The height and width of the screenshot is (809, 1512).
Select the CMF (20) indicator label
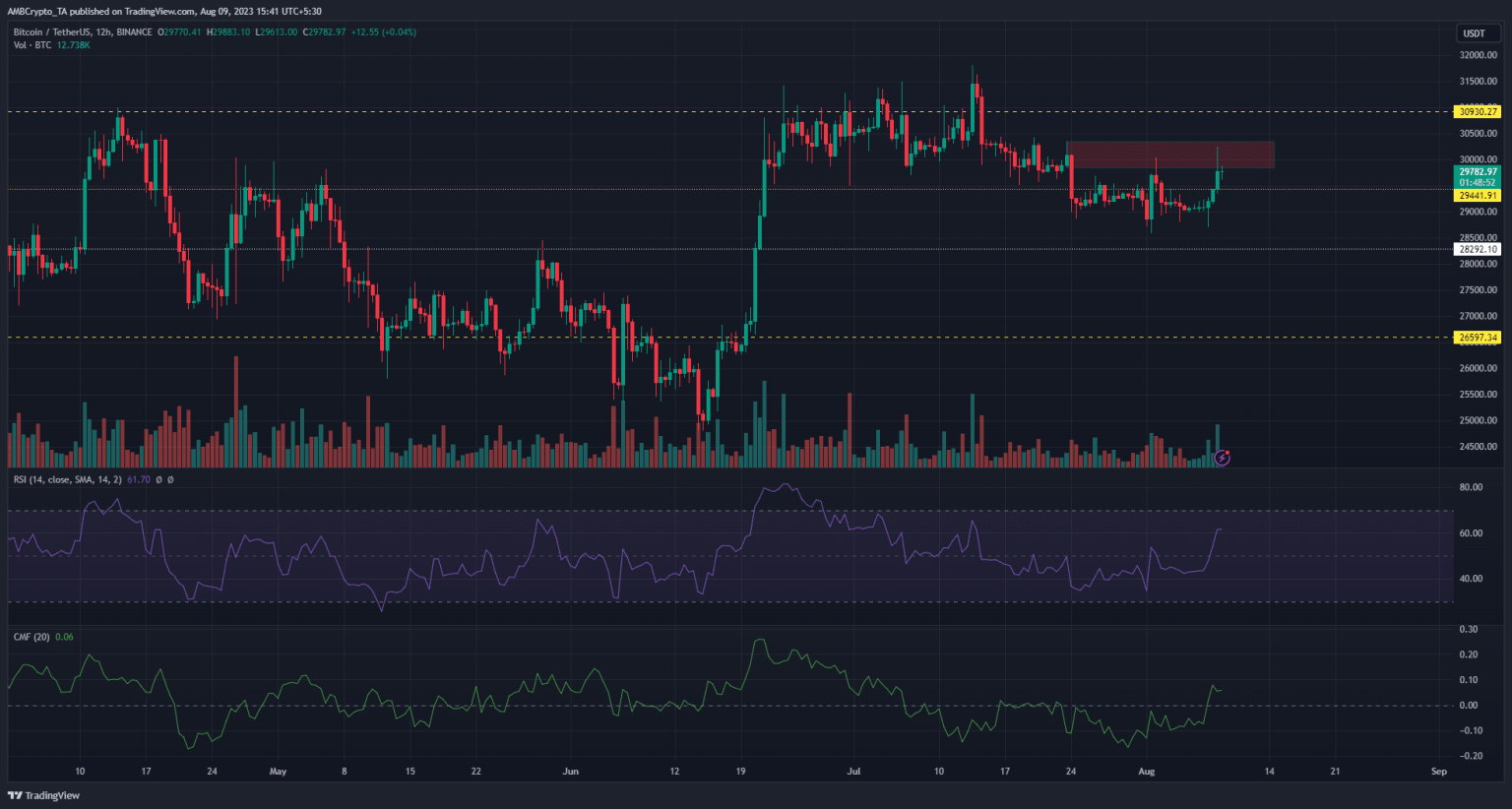30,636
